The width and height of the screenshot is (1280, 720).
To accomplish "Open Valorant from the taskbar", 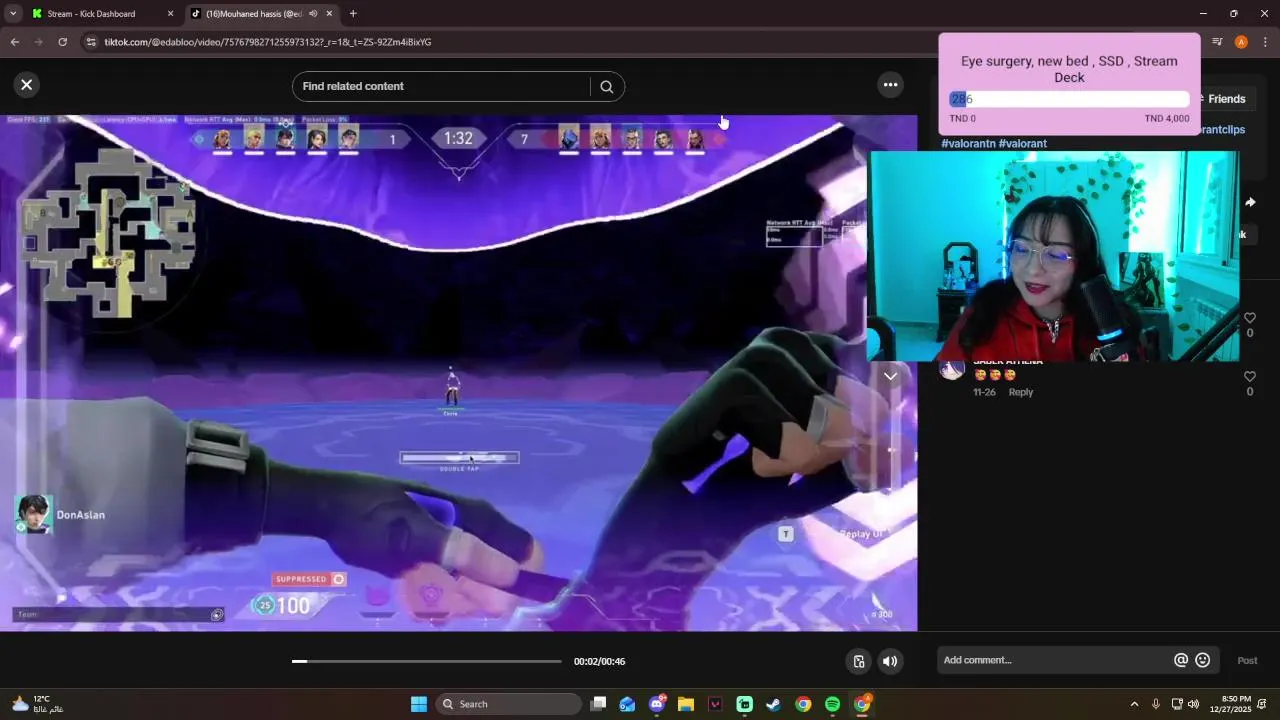I will tap(715, 704).
